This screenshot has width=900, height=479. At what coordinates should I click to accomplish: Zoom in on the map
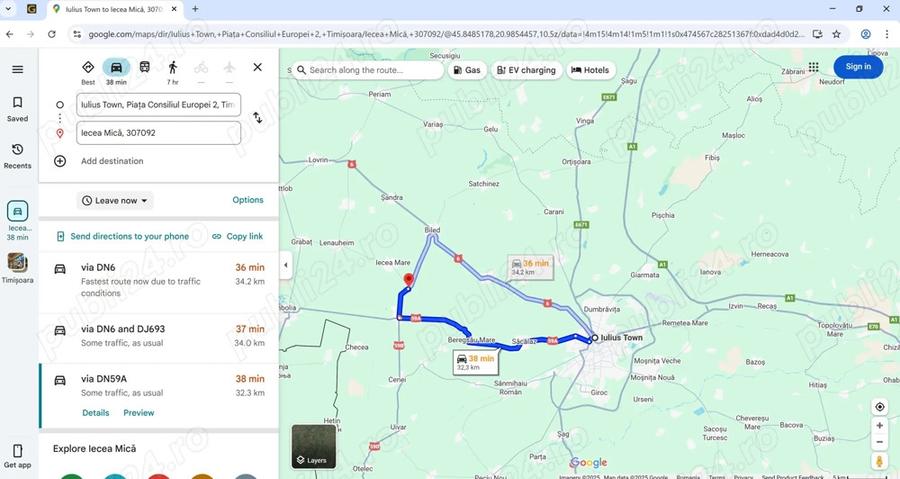tap(880, 425)
